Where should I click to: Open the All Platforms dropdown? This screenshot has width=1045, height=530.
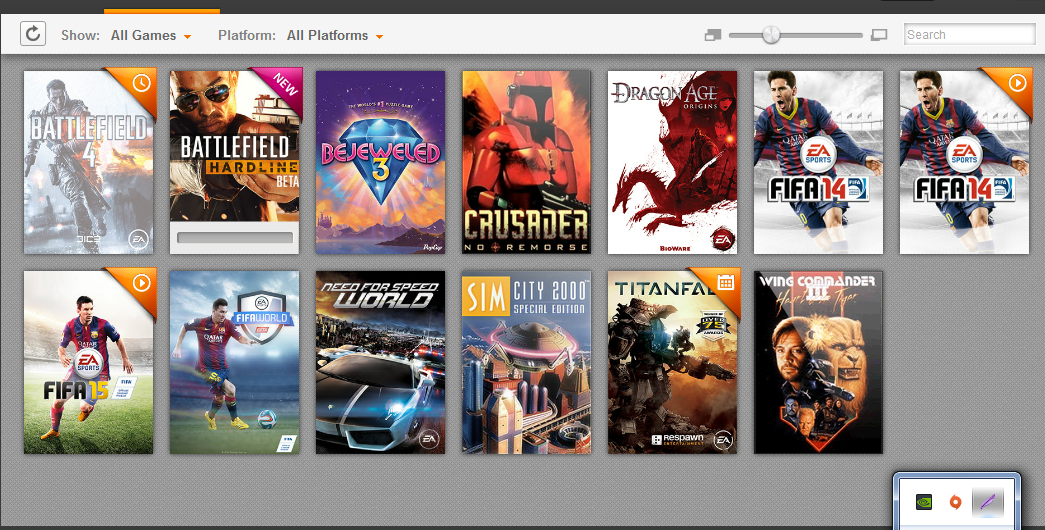pyautogui.click(x=335, y=35)
